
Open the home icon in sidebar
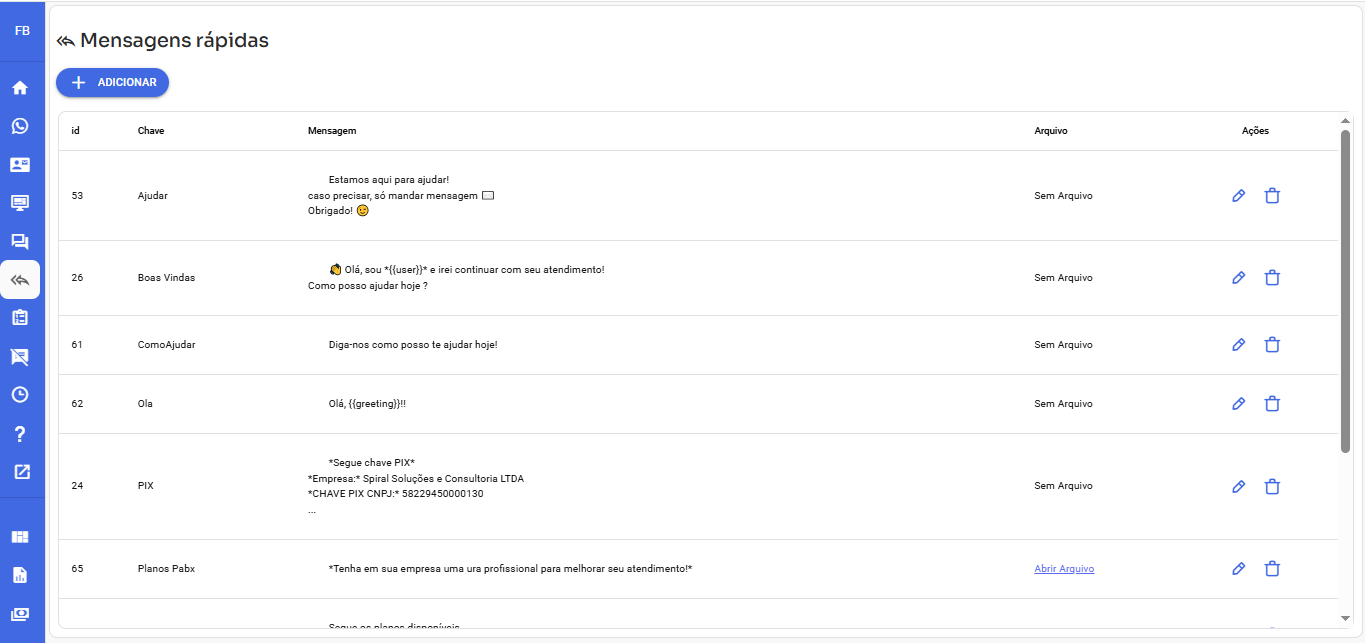20,88
